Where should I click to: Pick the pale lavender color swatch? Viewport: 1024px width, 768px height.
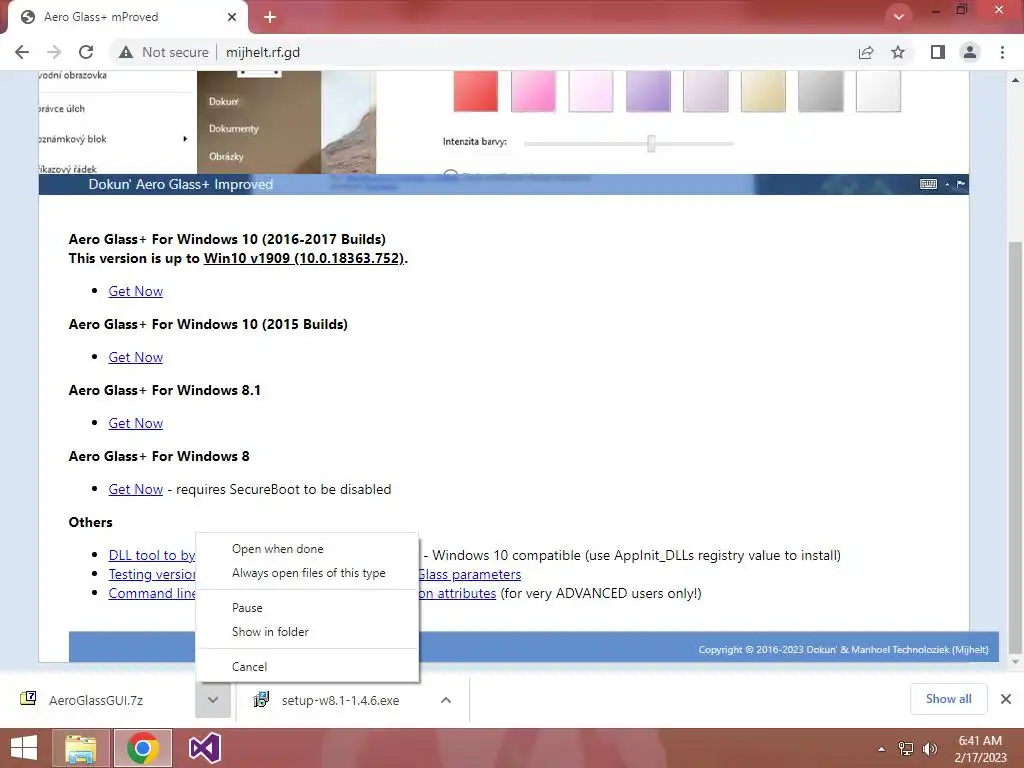click(x=705, y=91)
